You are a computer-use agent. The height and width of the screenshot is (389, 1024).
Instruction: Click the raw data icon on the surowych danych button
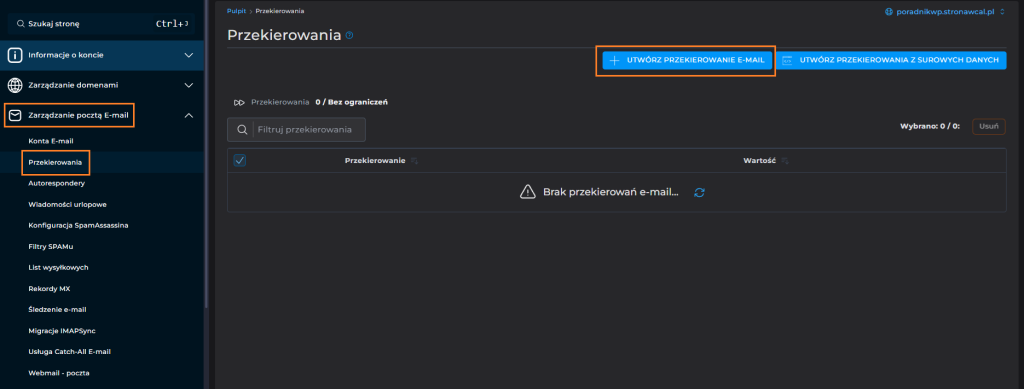point(787,60)
